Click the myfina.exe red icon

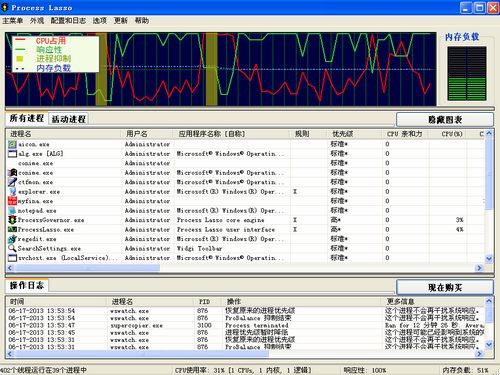coord(12,201)
